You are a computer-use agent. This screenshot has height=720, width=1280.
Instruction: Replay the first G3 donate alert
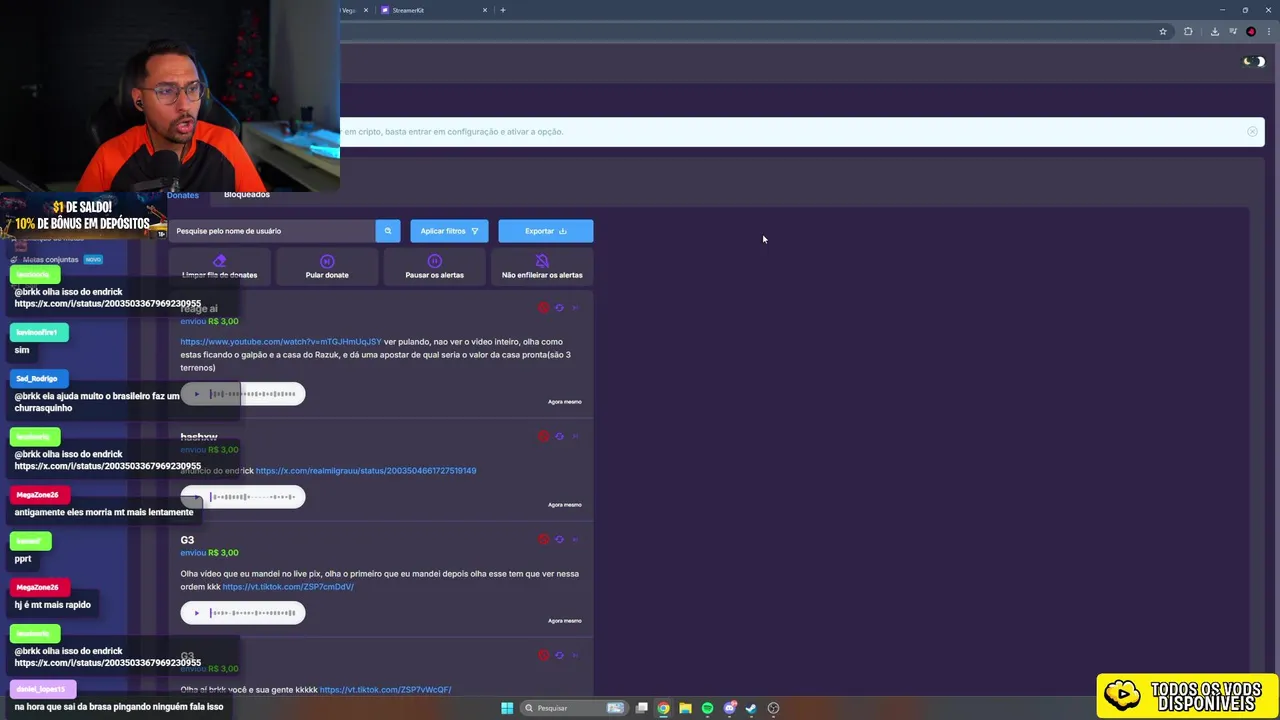pyautogui.click(x=560, y=540)
